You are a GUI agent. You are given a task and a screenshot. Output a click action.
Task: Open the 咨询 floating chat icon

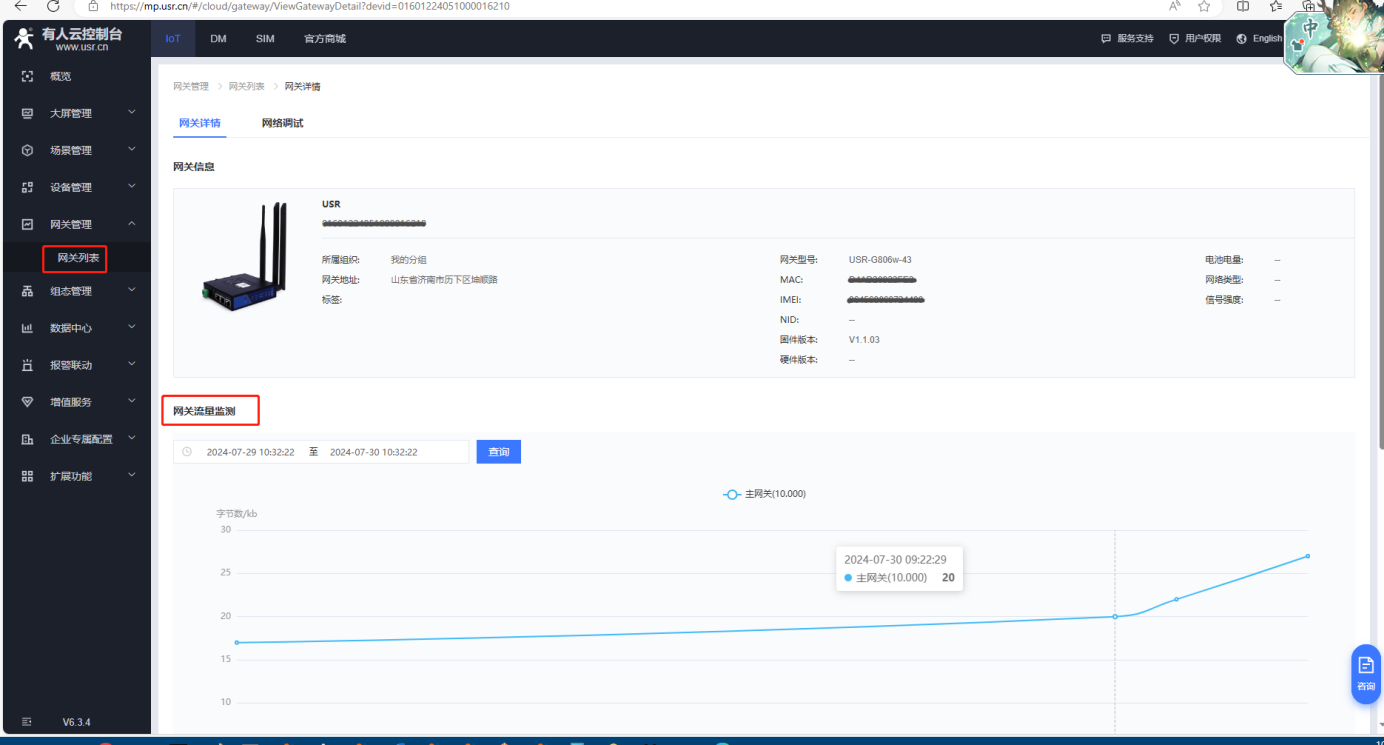[1365, 673]
